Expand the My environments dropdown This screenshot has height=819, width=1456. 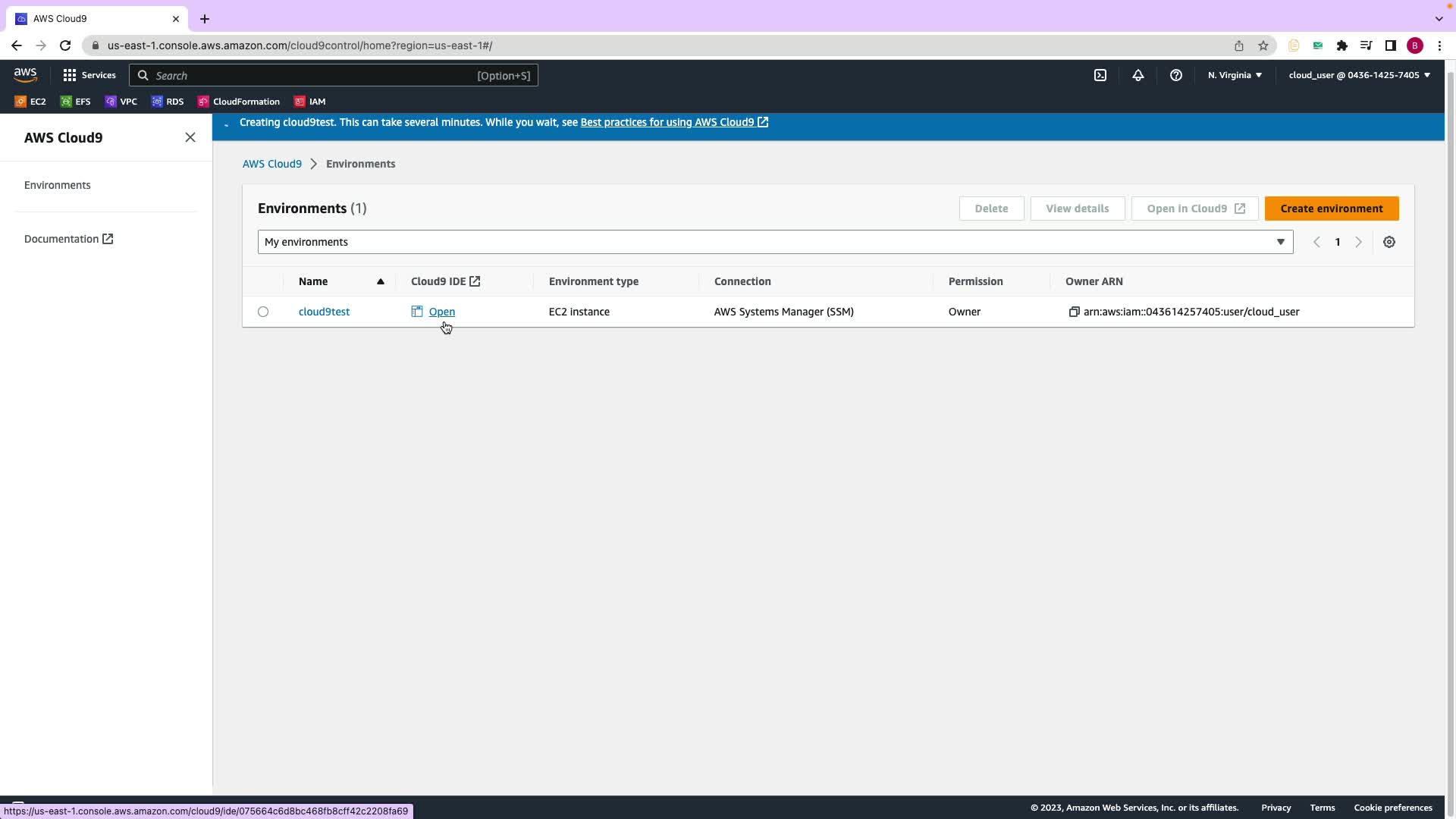pos(775,242)
